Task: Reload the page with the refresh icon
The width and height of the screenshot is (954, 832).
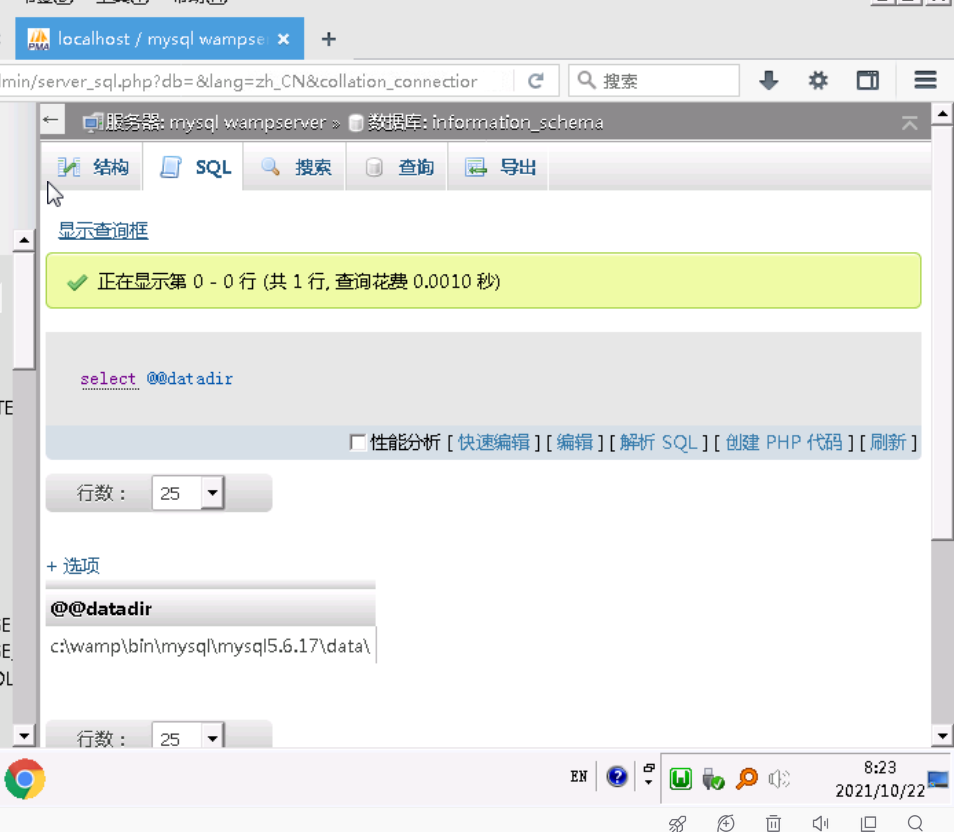Action: (x=536, y=80)
